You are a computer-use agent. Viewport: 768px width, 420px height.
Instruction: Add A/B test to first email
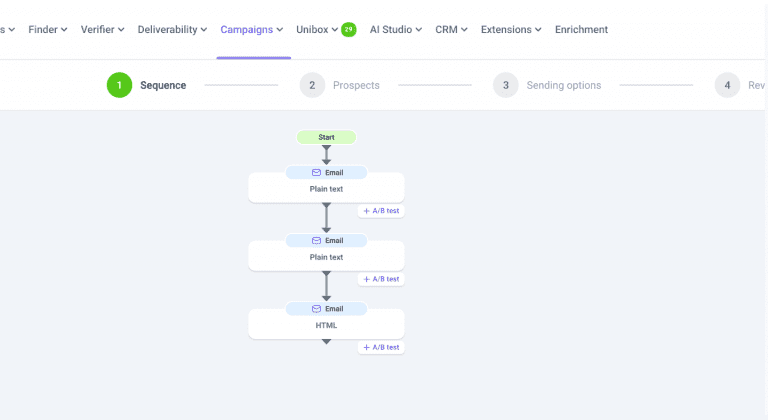pyautogui.click(x=381, y=211)
